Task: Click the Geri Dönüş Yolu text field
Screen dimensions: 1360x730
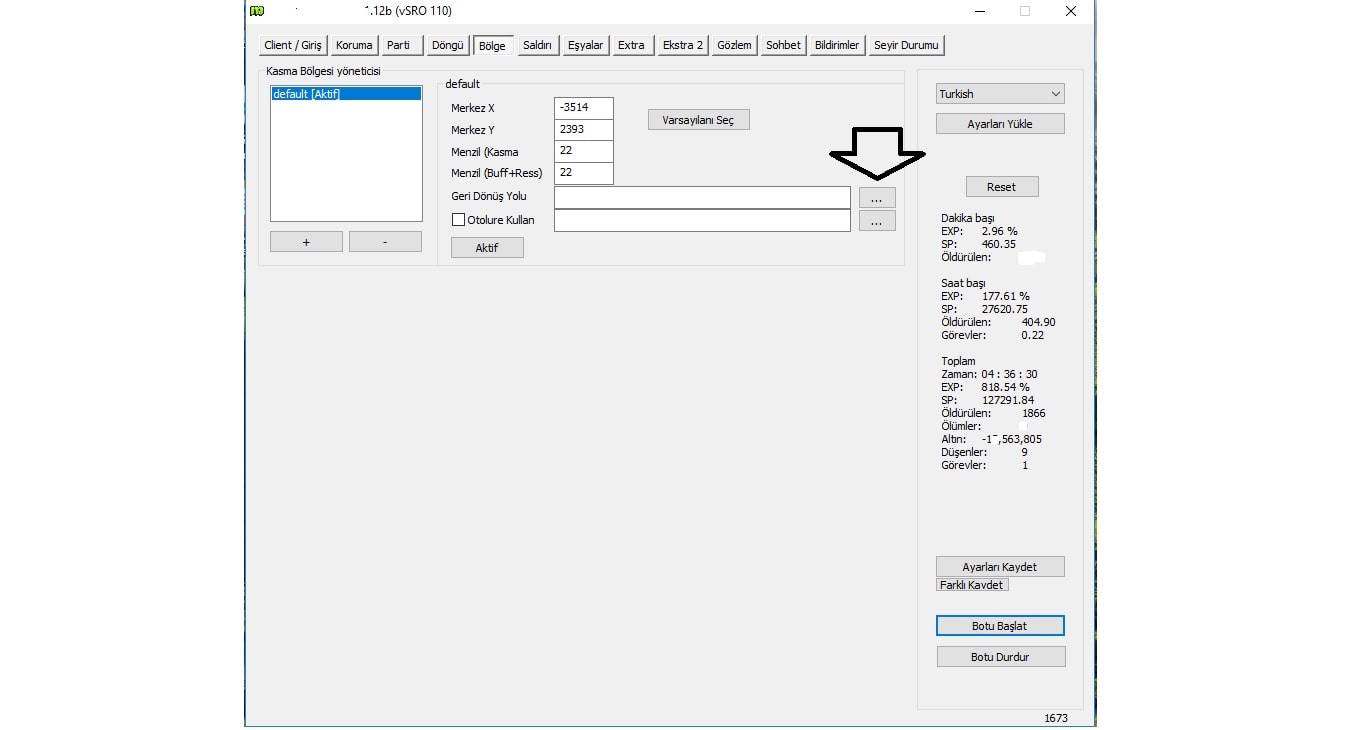Action: coord(702,197)
